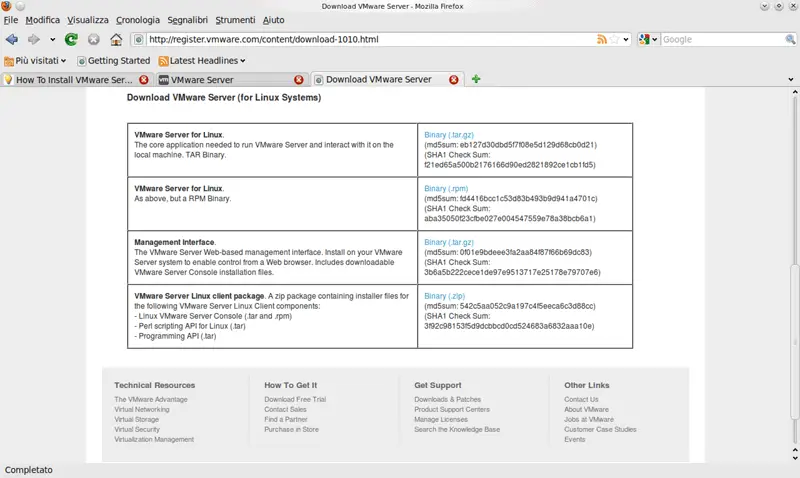The width and height of the screenshot is (800, 478).
Task: Open the Contact Us link
Action: 581,399
